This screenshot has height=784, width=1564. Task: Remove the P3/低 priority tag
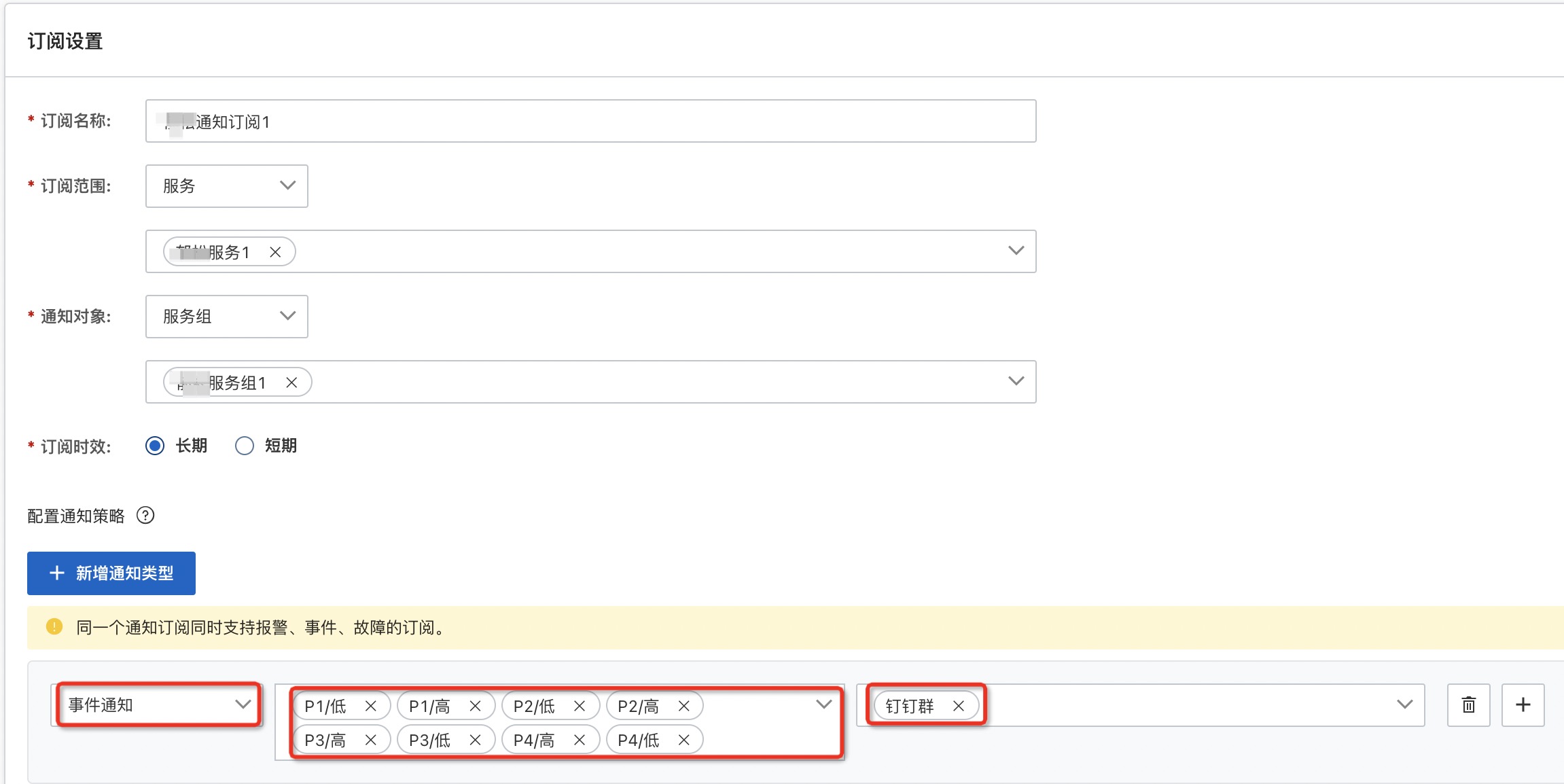(476, 740)
